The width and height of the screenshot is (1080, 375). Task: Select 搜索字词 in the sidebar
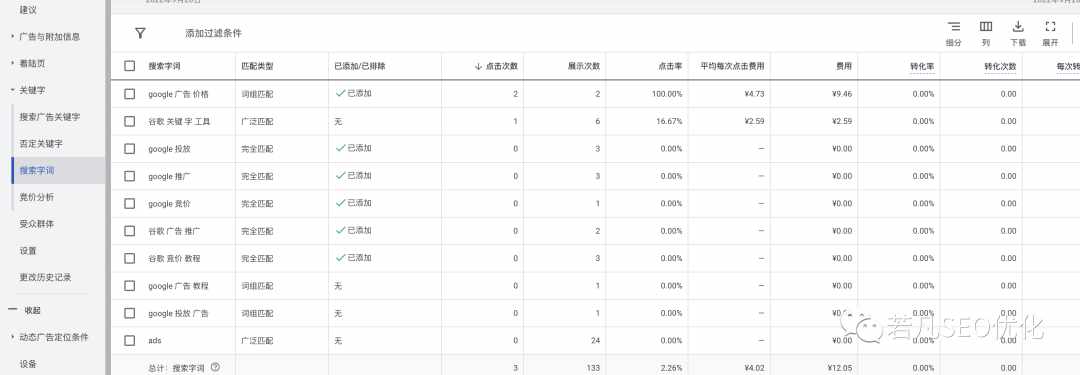tap(37, 170)
